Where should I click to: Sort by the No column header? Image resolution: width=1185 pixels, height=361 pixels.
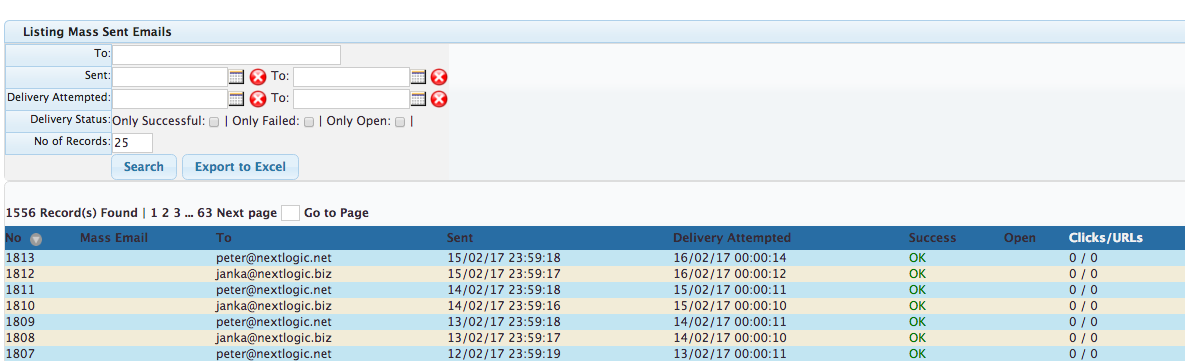pos(14,238)
